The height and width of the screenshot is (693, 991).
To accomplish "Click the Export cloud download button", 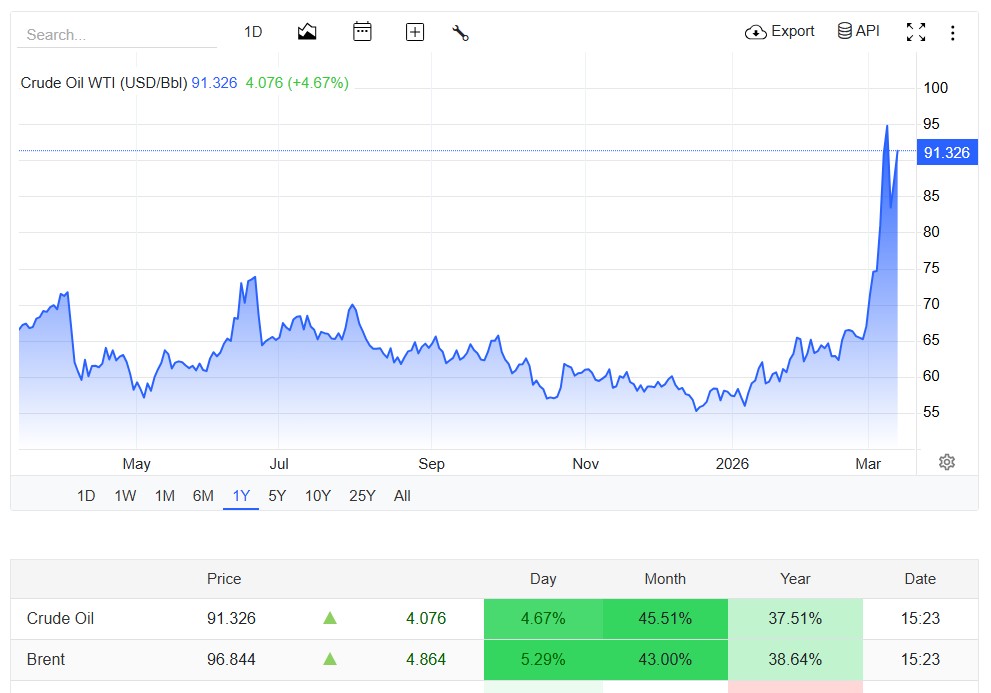I will 780,32.
